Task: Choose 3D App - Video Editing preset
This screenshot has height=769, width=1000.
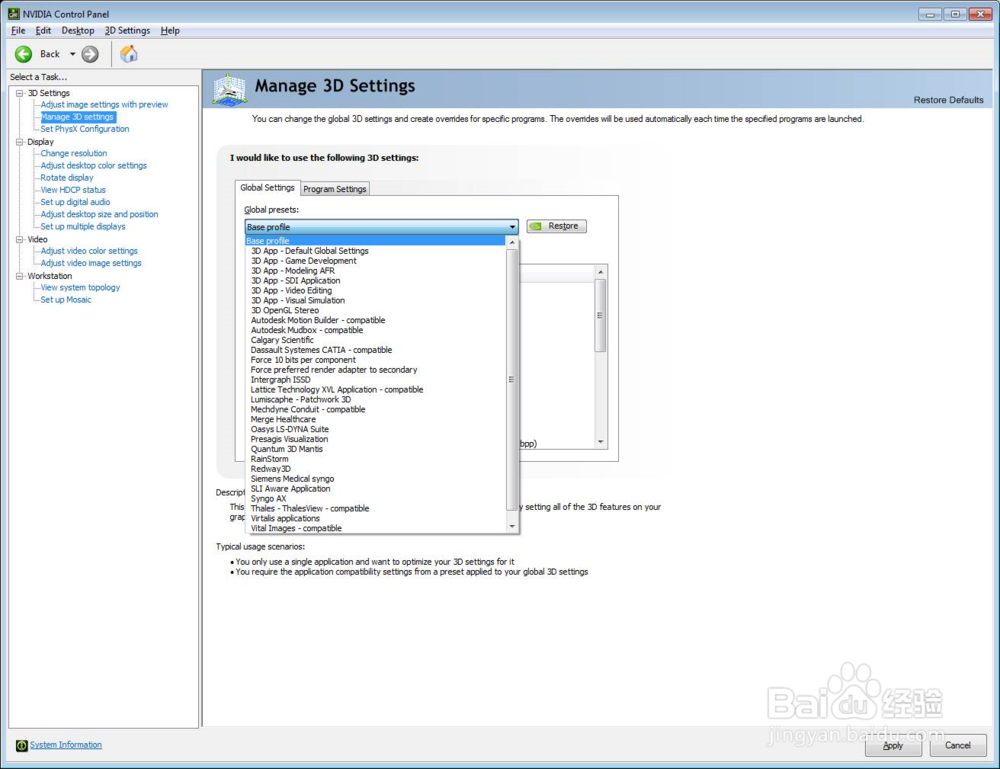Action: [291, 291]
